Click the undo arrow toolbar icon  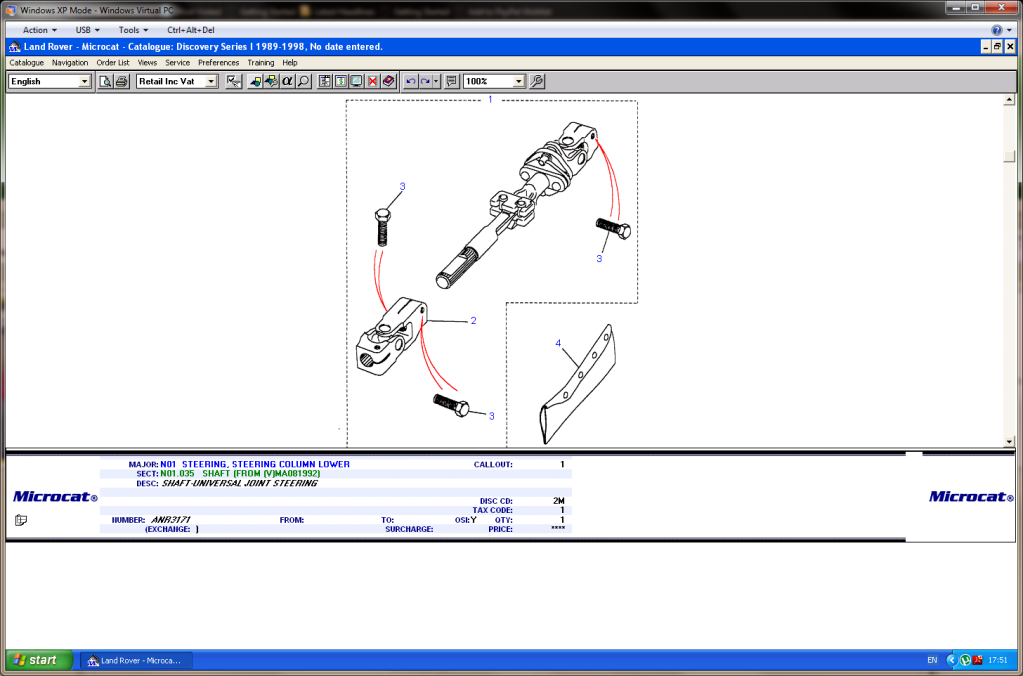click(410, 82)
